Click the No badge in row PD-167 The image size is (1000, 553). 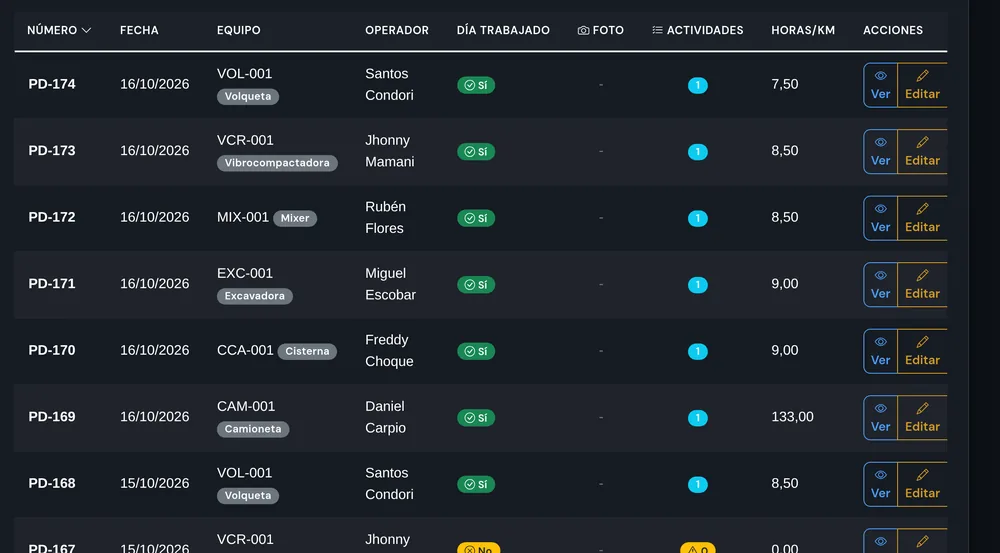pyautogui.click(x=478, y=549)
